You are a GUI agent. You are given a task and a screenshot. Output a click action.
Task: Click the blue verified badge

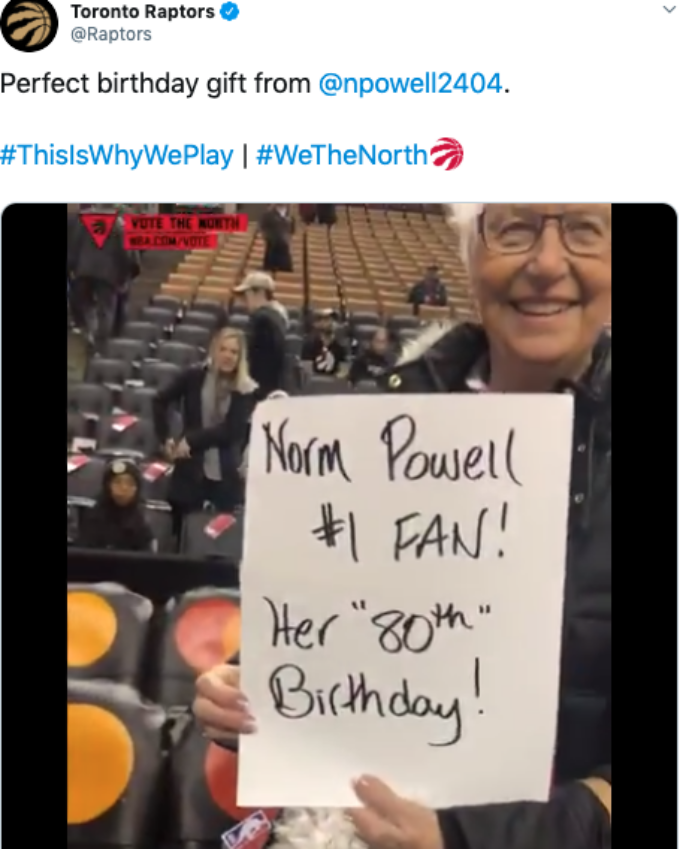tap(229, 11)
